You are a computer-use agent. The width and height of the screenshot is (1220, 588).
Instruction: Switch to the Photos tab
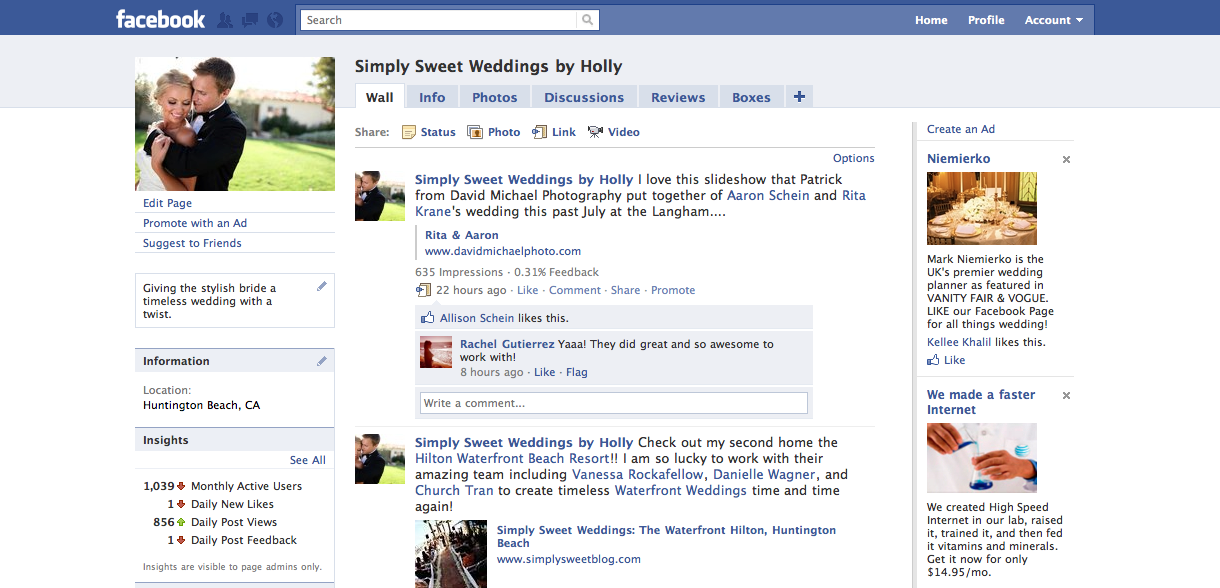(495, 97)
